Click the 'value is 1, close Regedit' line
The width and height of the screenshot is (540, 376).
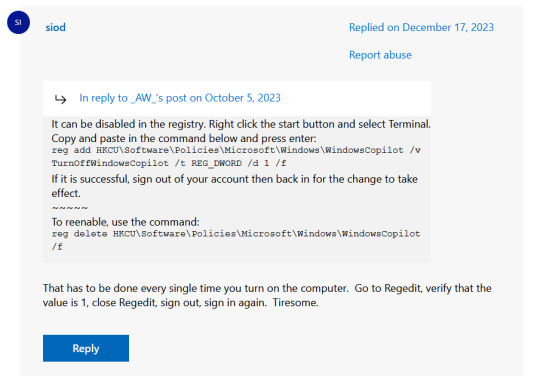(155, 303)
